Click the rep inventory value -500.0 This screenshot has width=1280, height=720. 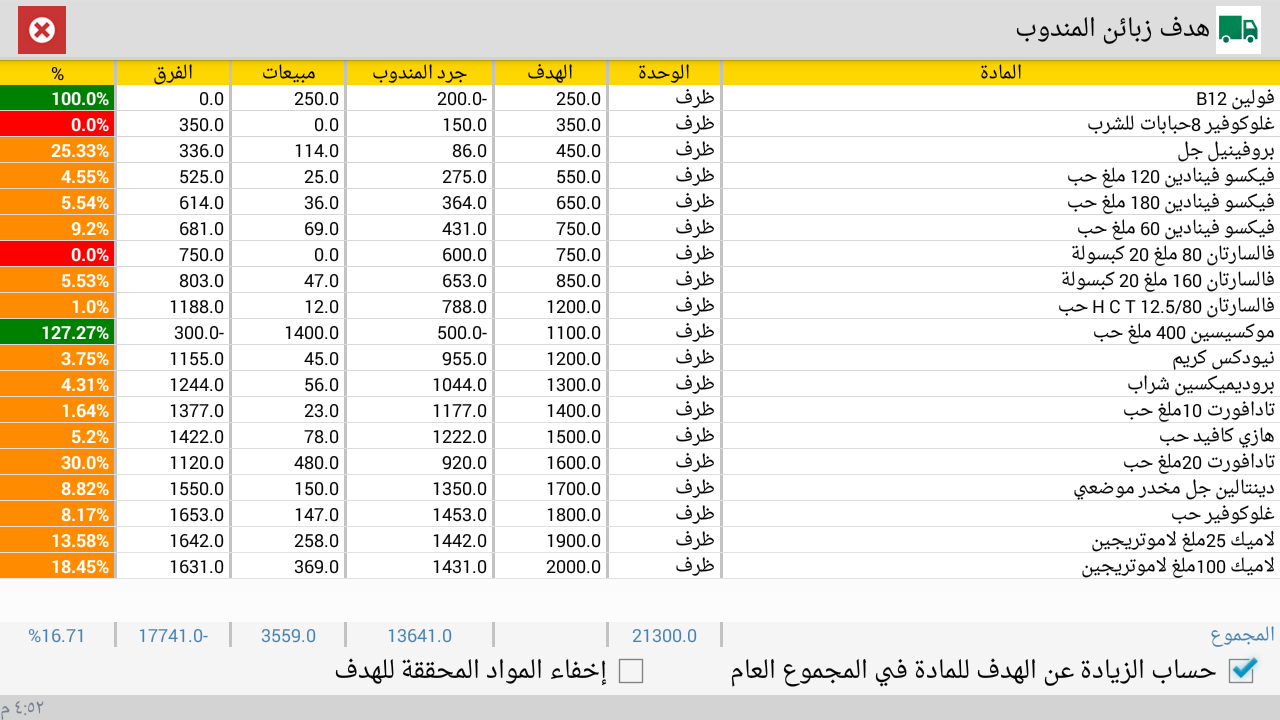click(x=462, y=332)
